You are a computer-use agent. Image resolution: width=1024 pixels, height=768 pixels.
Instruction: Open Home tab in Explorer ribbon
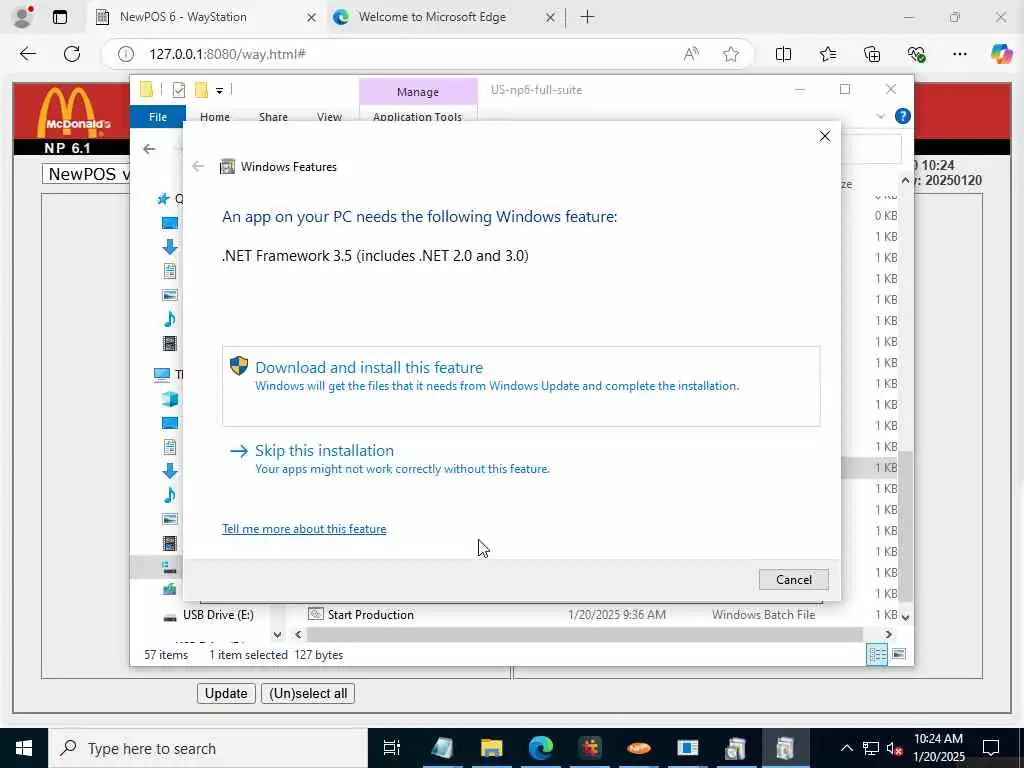point(215,117)
